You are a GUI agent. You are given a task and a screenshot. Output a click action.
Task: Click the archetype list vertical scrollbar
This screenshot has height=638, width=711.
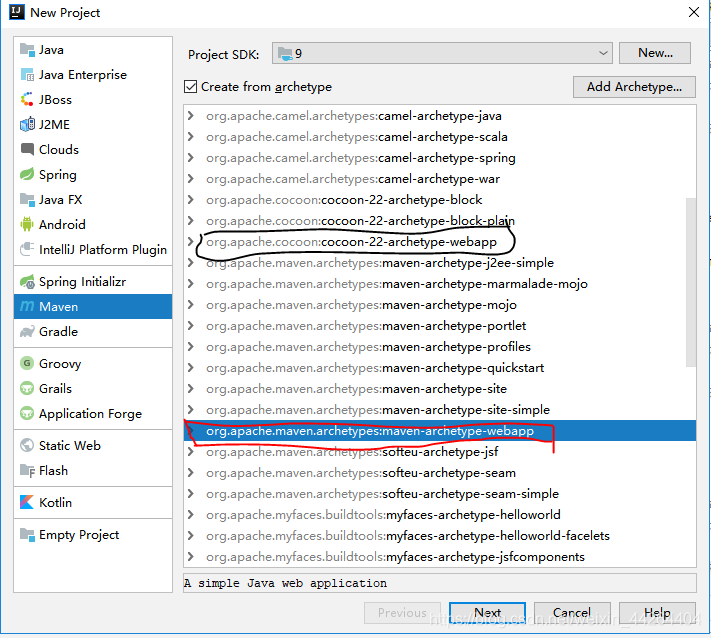coord(691,282)
